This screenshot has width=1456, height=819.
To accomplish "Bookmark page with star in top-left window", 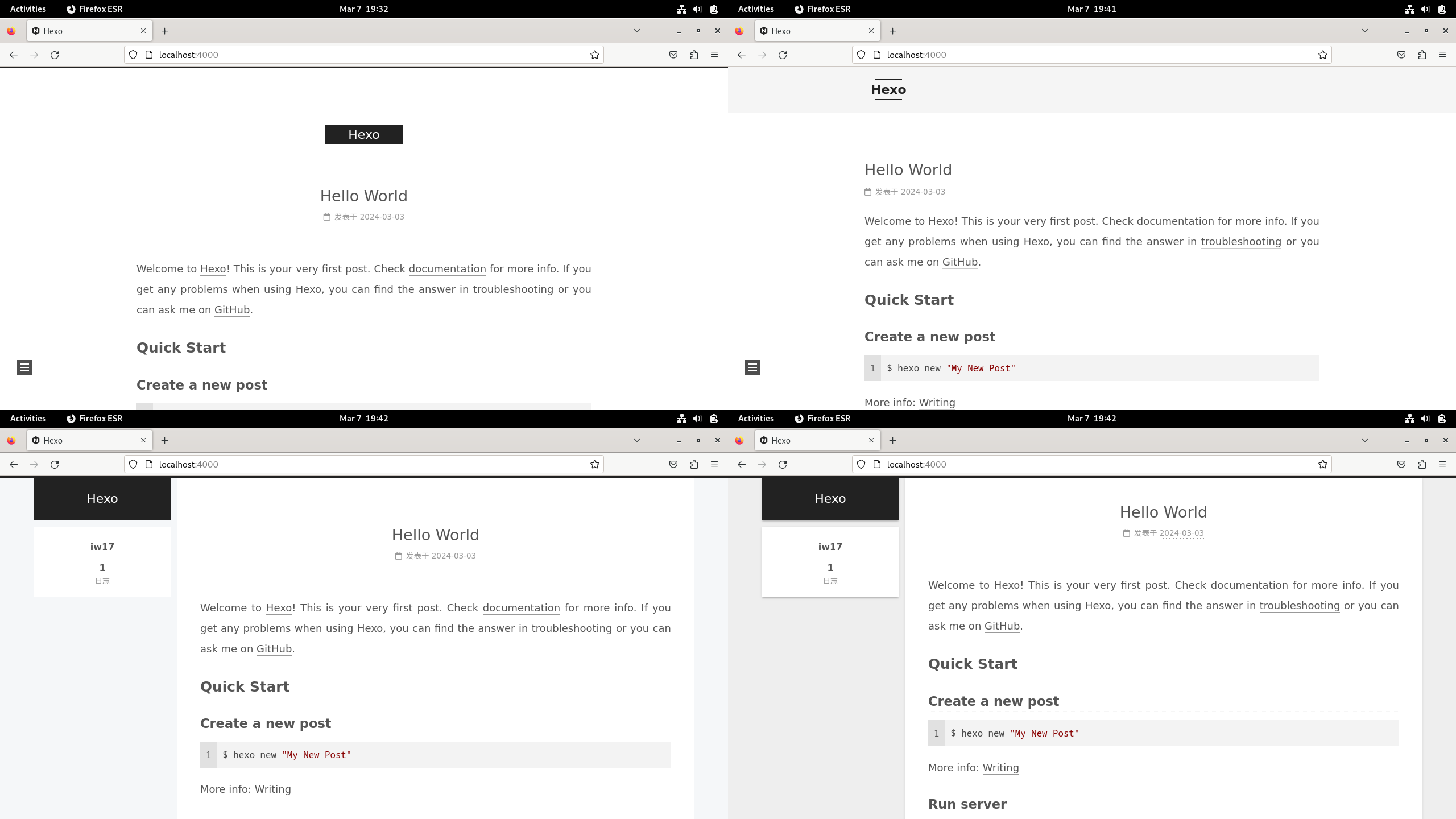I will 595,55.
